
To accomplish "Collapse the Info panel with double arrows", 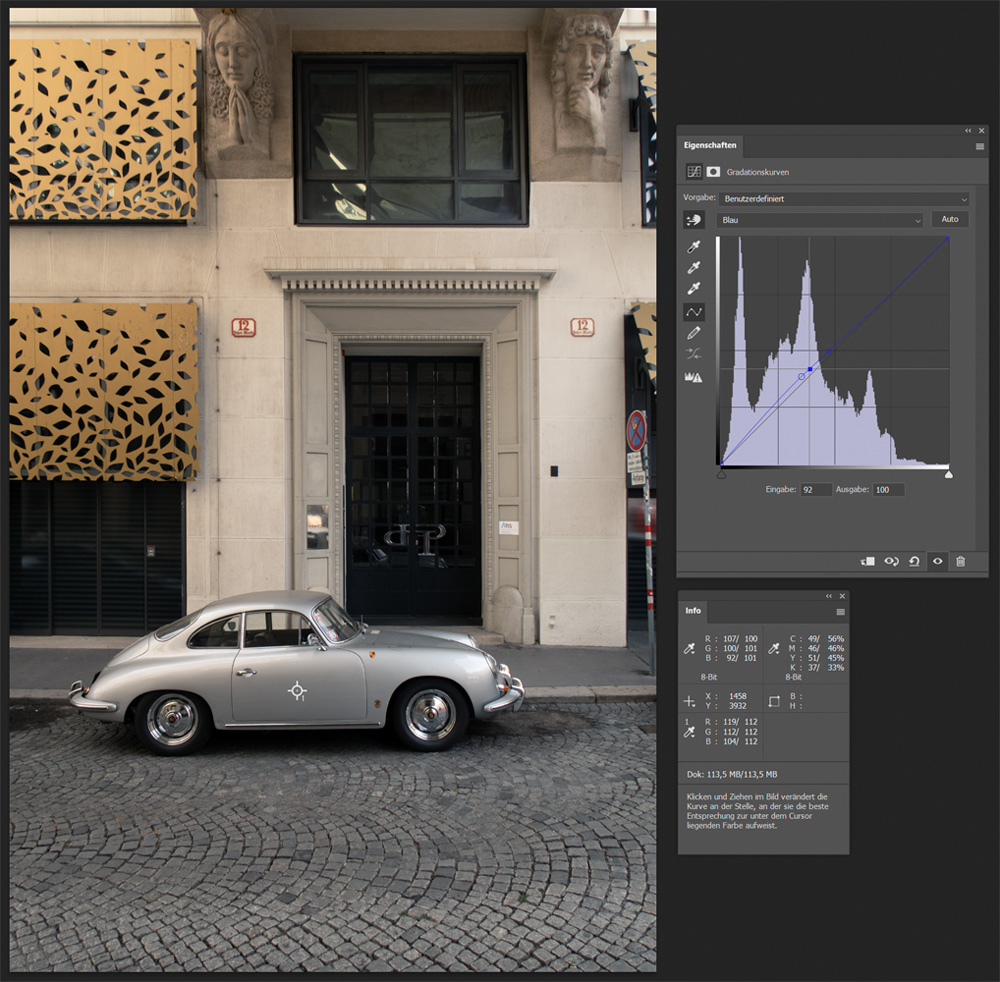I will click(x=828, y=596).
